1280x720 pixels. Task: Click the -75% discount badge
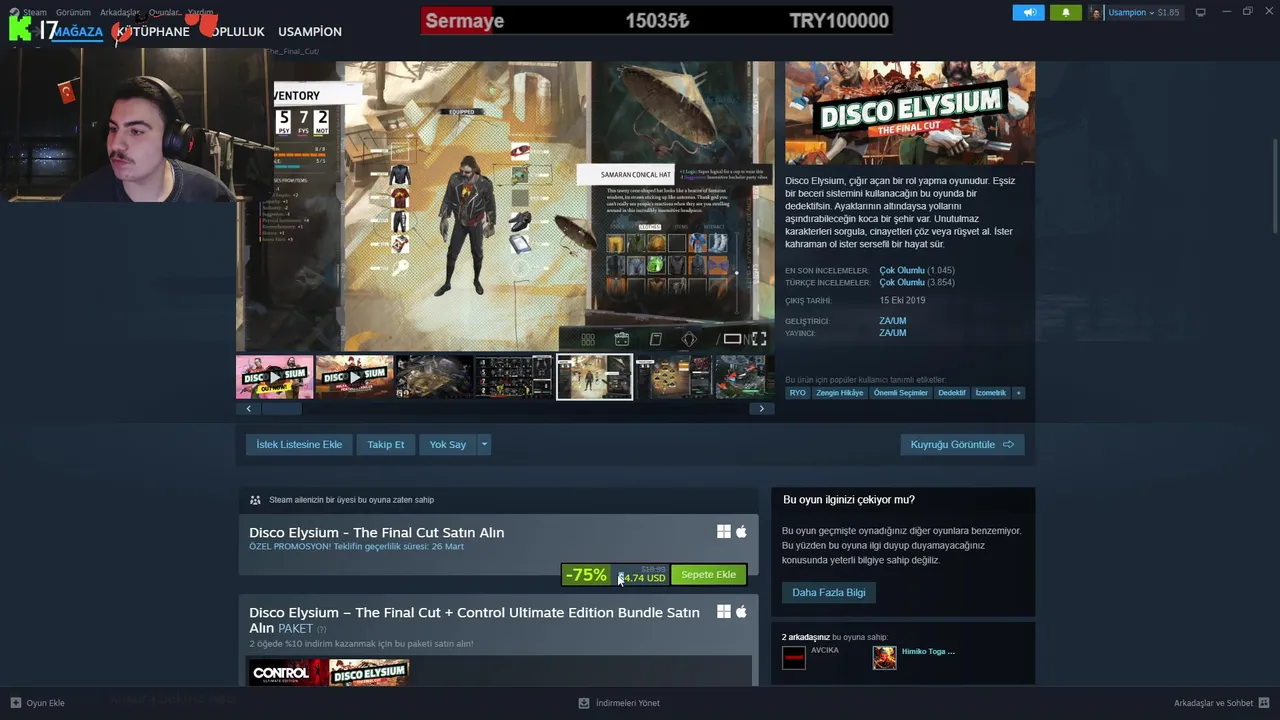pyautogui.click(x=586, y=575)
